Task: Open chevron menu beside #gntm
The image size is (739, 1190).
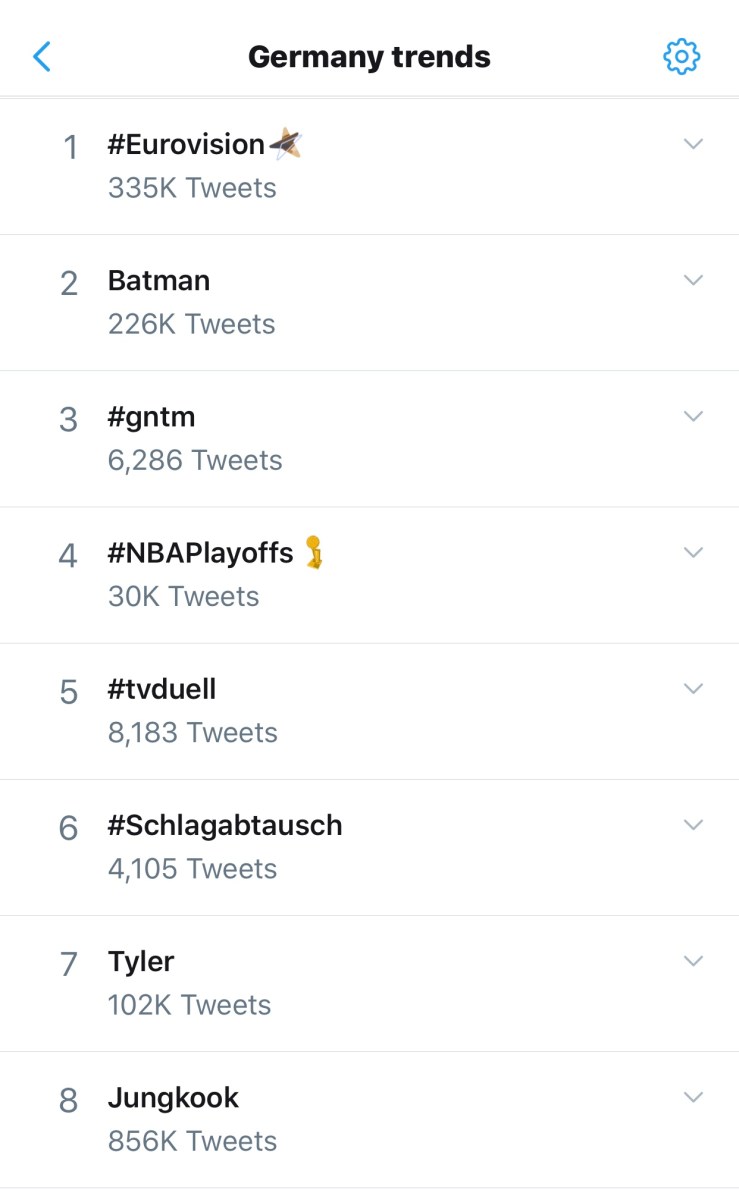Action: point(693,416)
